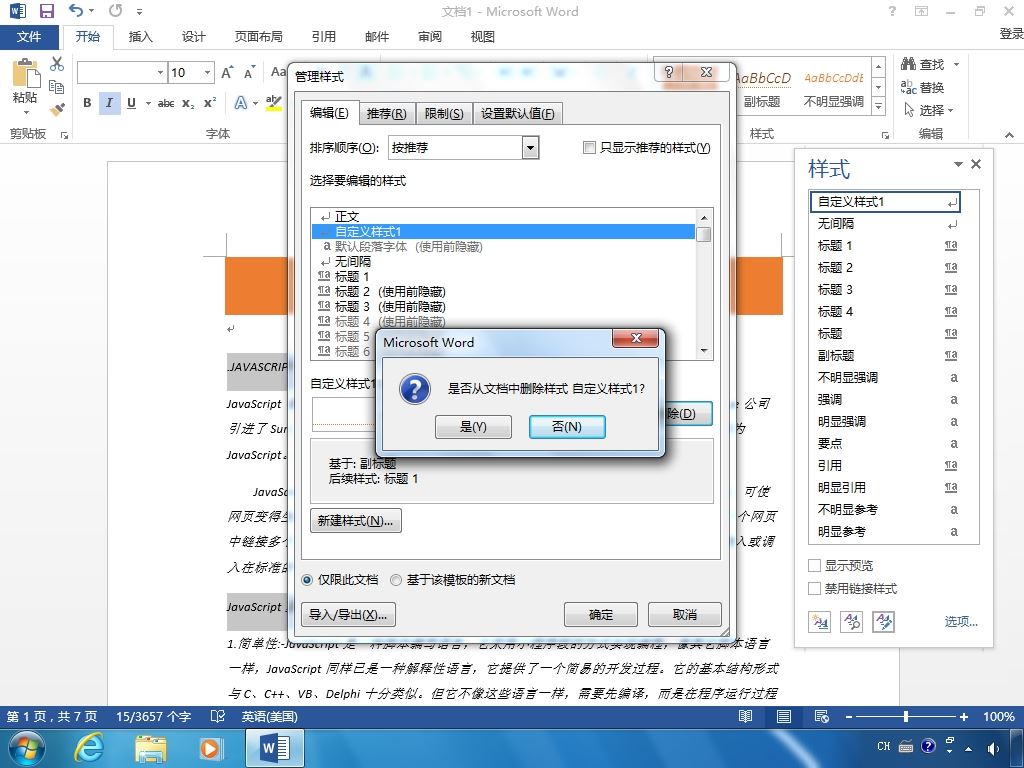
Task: Select the 基于该模板的新文档 radio button
Action: 396,580
